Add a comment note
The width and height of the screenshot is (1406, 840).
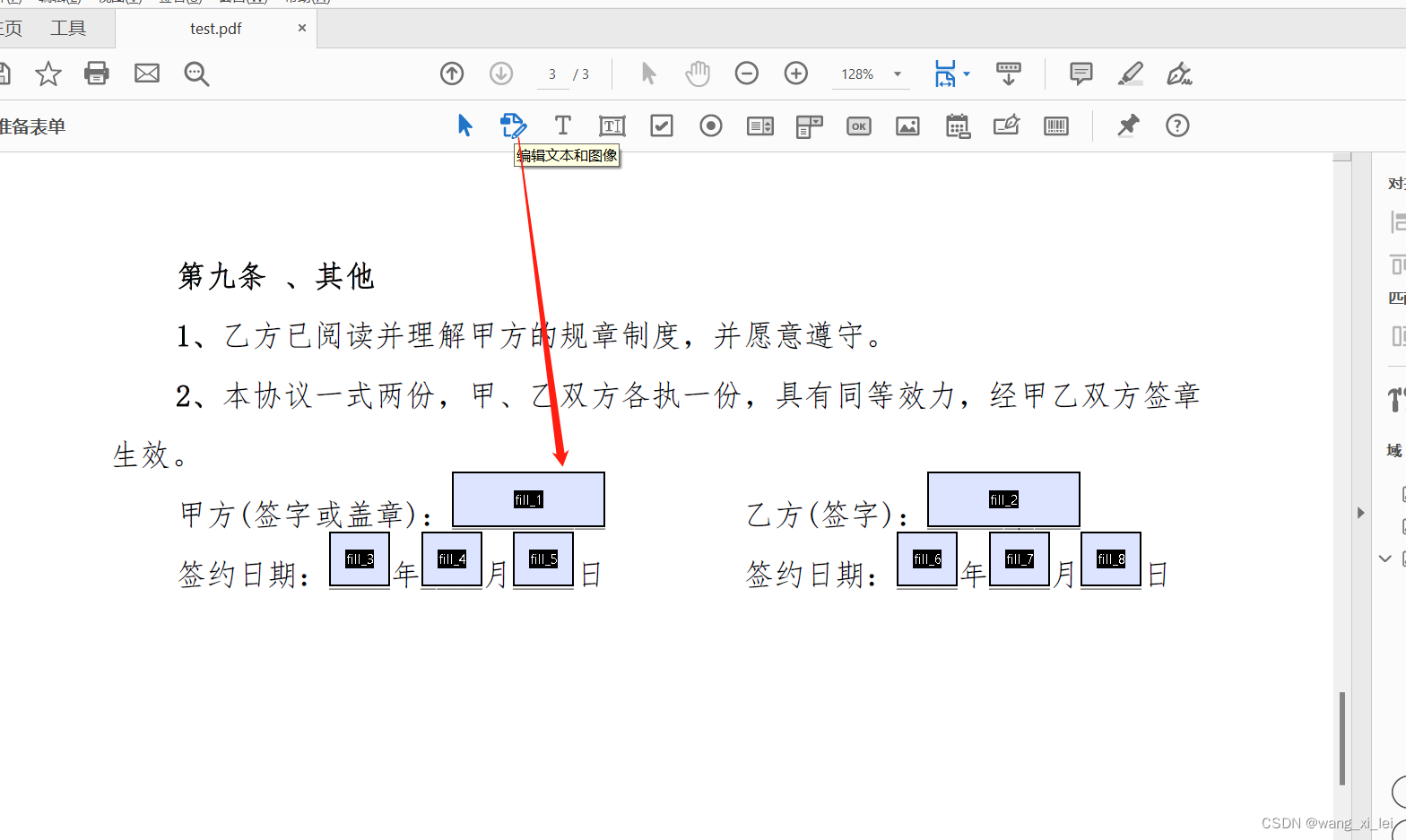click(1081, 74)
